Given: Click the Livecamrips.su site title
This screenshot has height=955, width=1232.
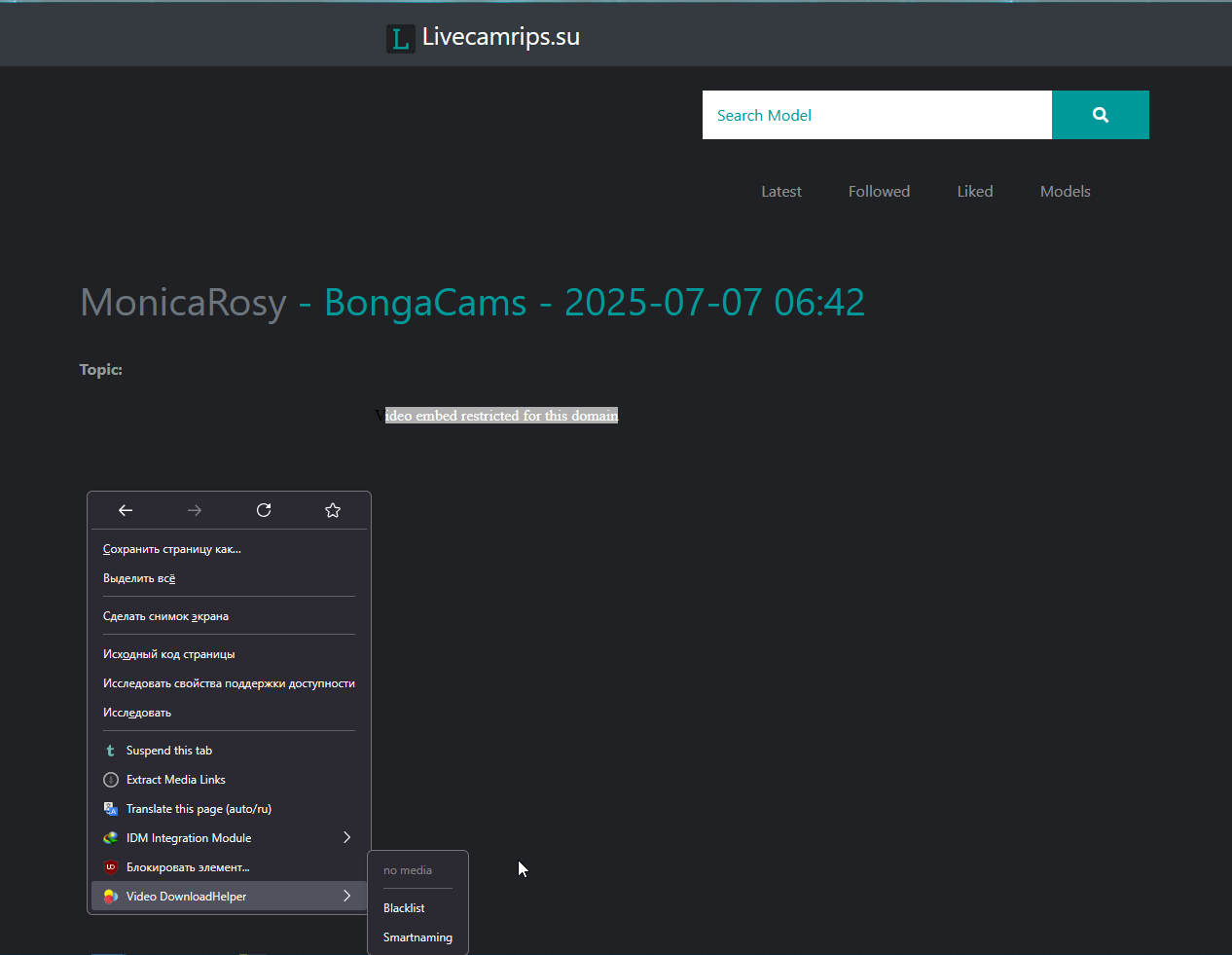Looking at the screenshot, I should tap(501, 37).
